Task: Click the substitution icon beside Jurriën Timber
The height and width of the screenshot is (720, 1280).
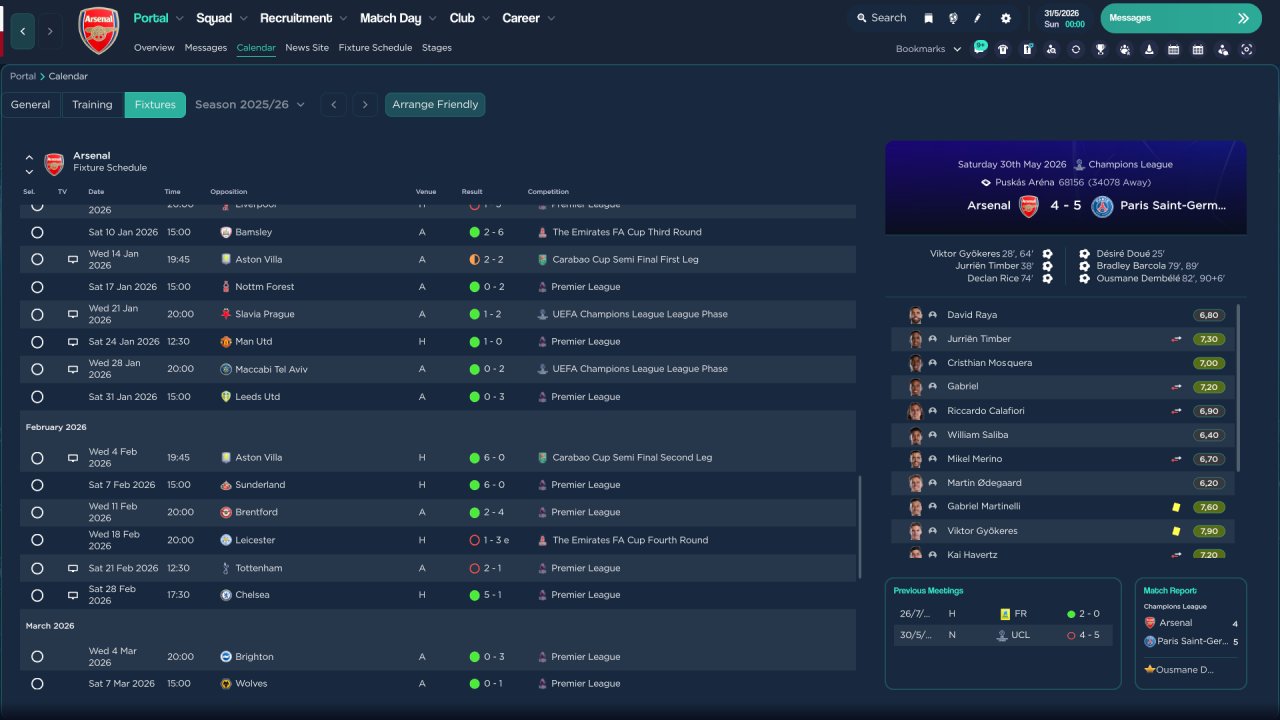Action: [x=1177, y=339]
